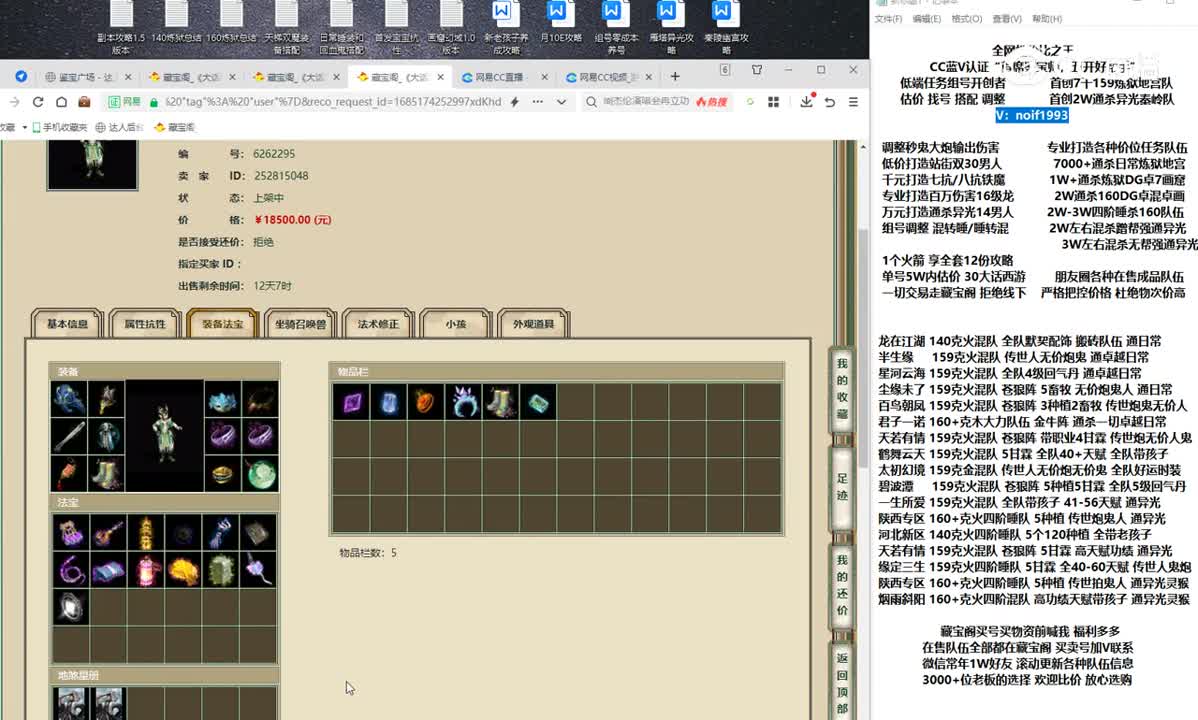The width and height of the screenshot is (1198, 720).
Task: Click the purple card inventory item
Action: pyautogui.click(x=352, y=402)
